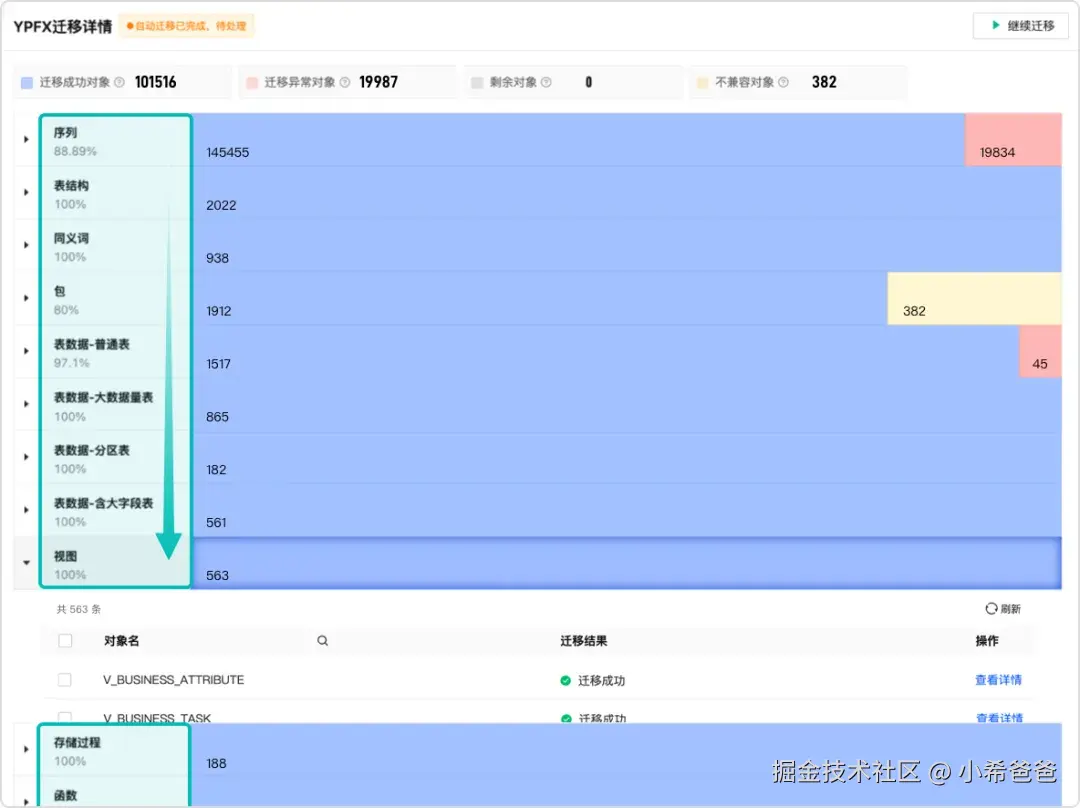The width and height of the screenshot is (1080, 808).
Task: Click the pink 45 failed segment
Action: (x=1040, y=351)
